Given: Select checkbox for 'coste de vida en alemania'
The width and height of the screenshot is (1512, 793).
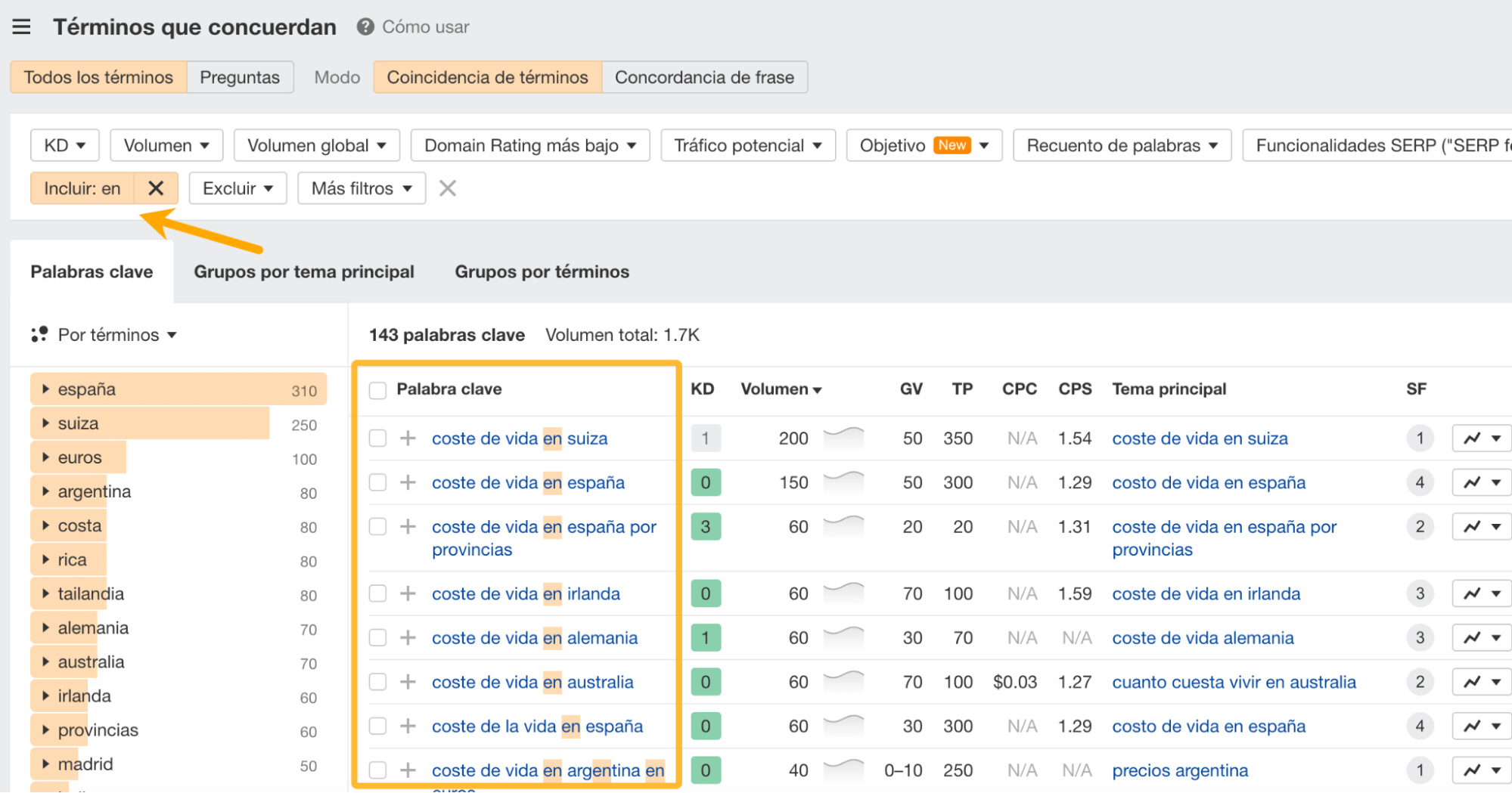Looking at the screenshot, I should click(x=377, y=638).
